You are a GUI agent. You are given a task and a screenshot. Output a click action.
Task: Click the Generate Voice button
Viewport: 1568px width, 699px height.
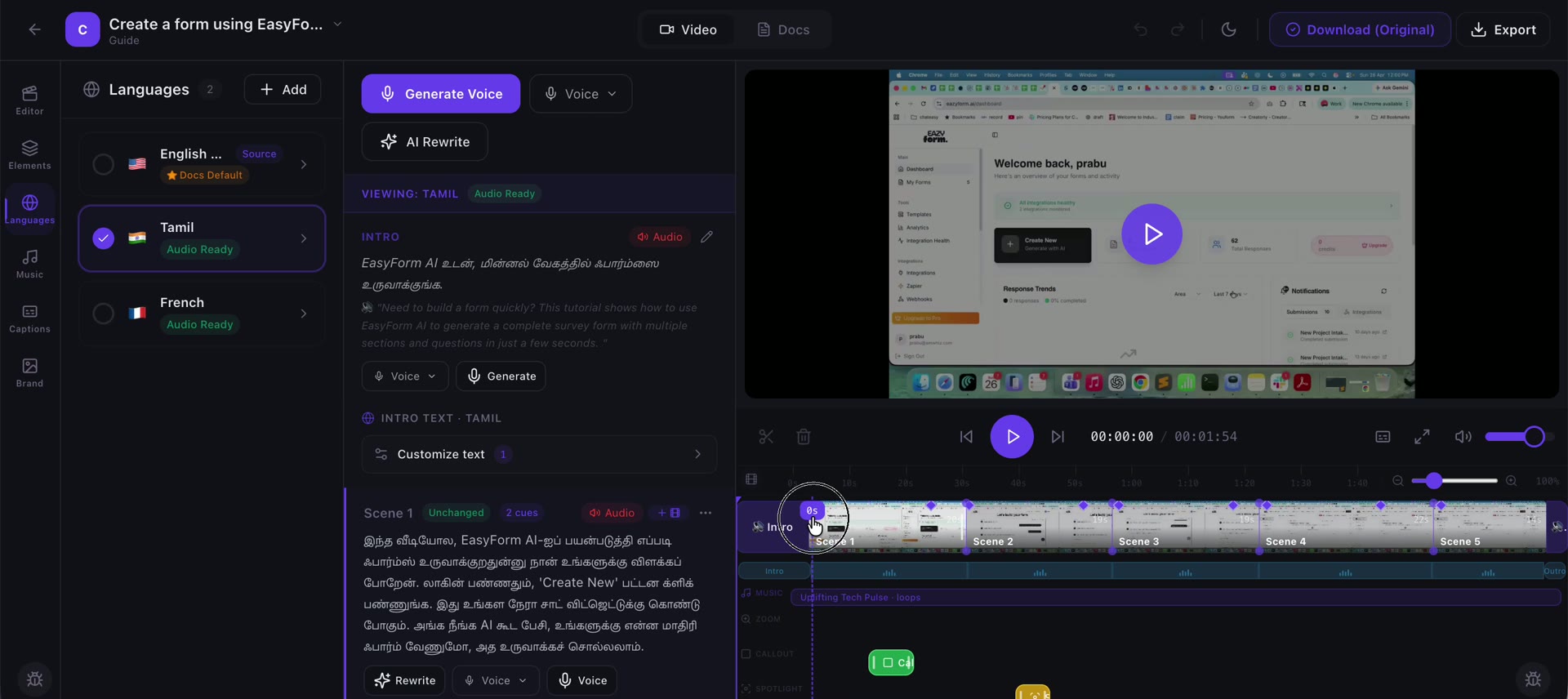(x=441, y=94)
